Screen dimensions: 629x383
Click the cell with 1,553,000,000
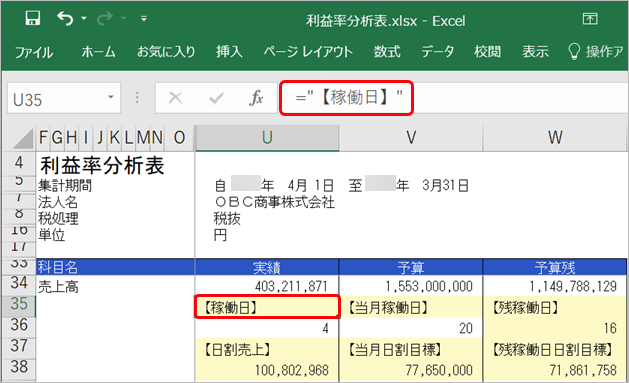[411, 286]
